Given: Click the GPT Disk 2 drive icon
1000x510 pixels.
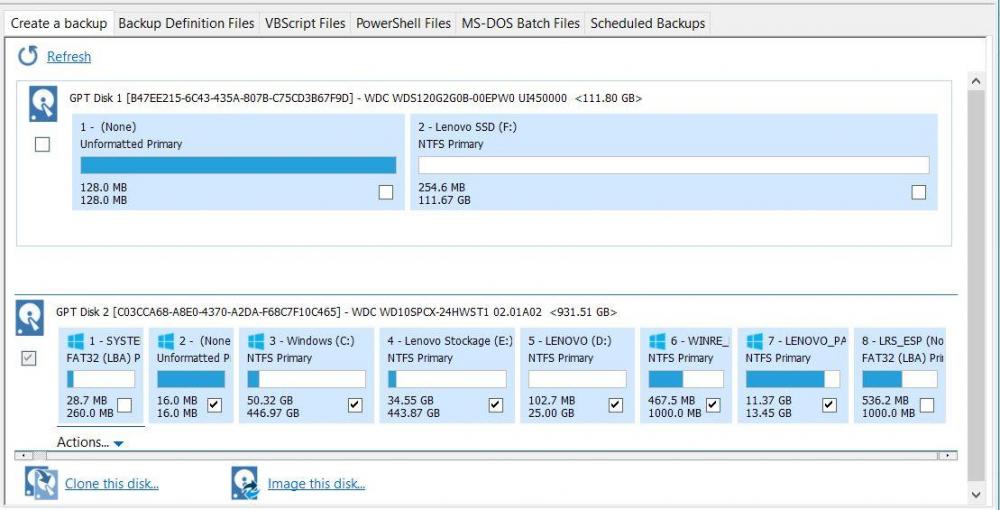Looking at the screenshot, I should point(29,317).
